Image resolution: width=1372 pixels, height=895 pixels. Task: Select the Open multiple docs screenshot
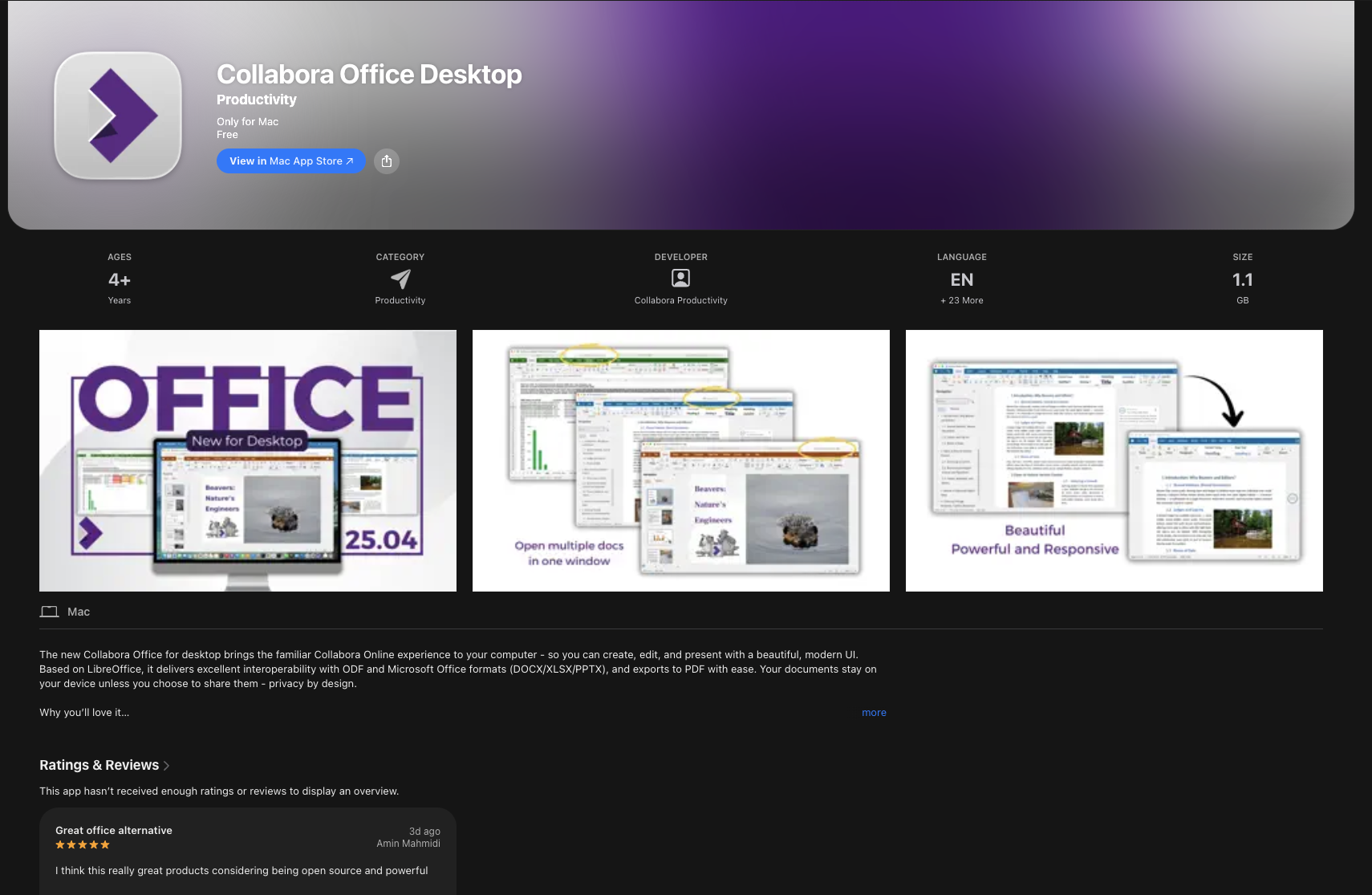tap(680, 460)
